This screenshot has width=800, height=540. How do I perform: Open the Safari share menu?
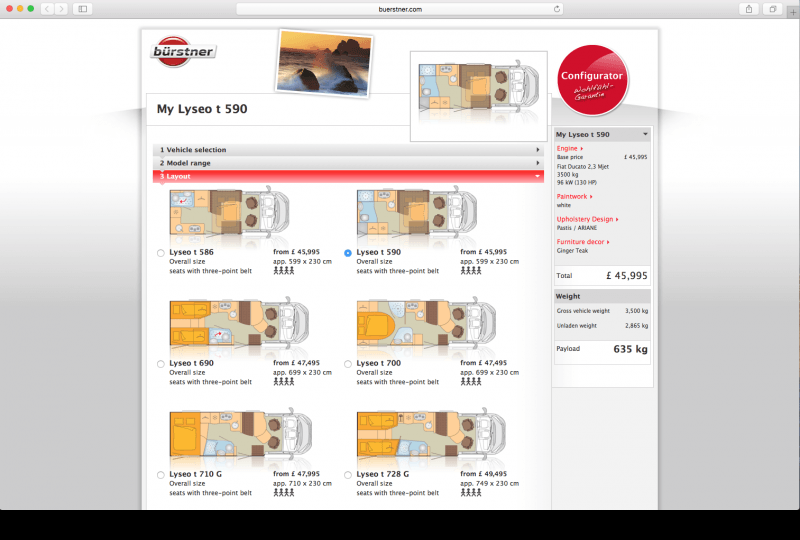click(x=748, y=9)
